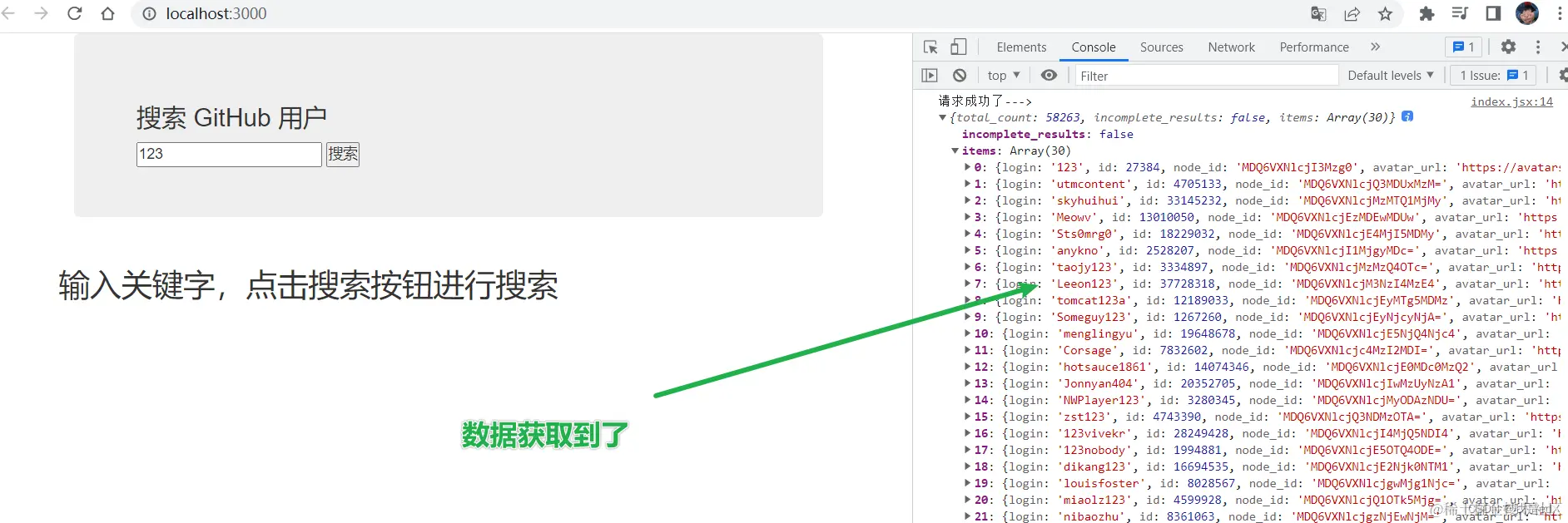Open the Default levels dropdown
Screen dimensions: 1568x523
click(1391, 75)
